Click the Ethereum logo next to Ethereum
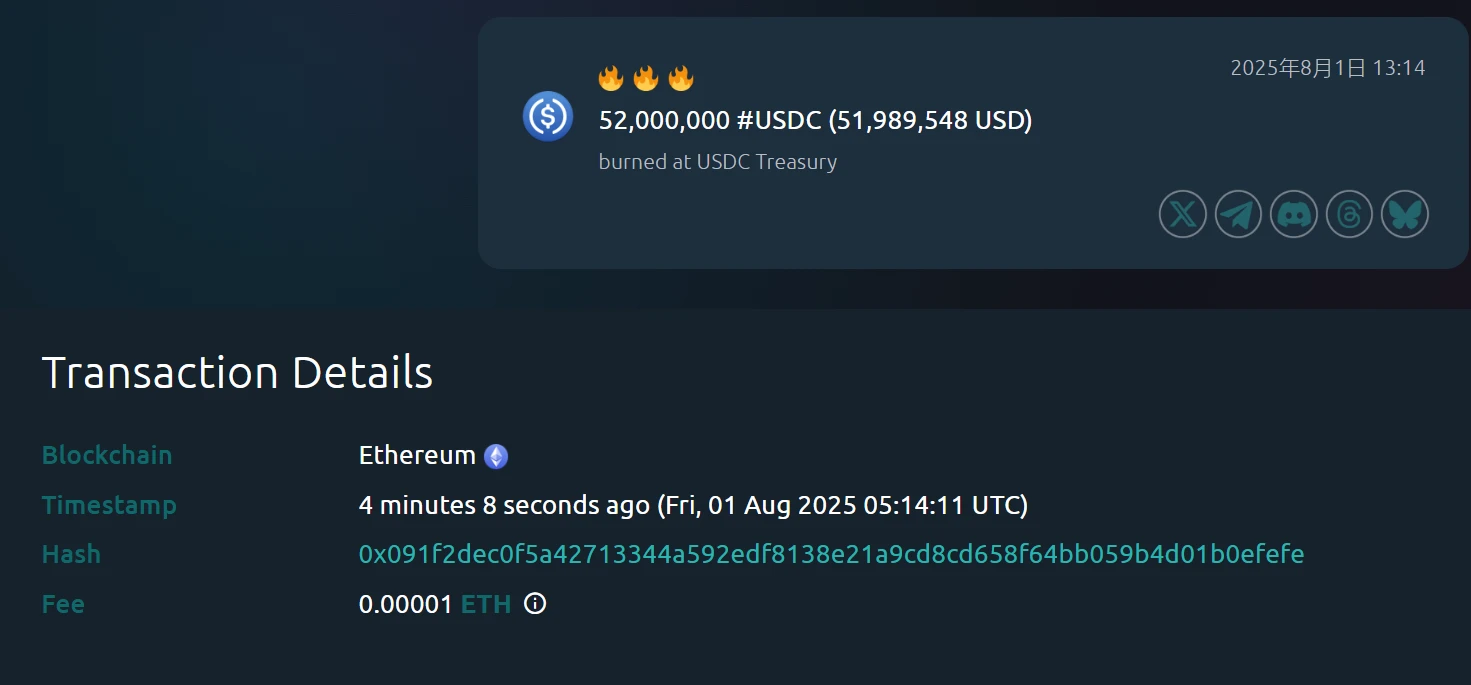Image resolution: width=1471 pixels, height=685 pixels. point(497,455)
